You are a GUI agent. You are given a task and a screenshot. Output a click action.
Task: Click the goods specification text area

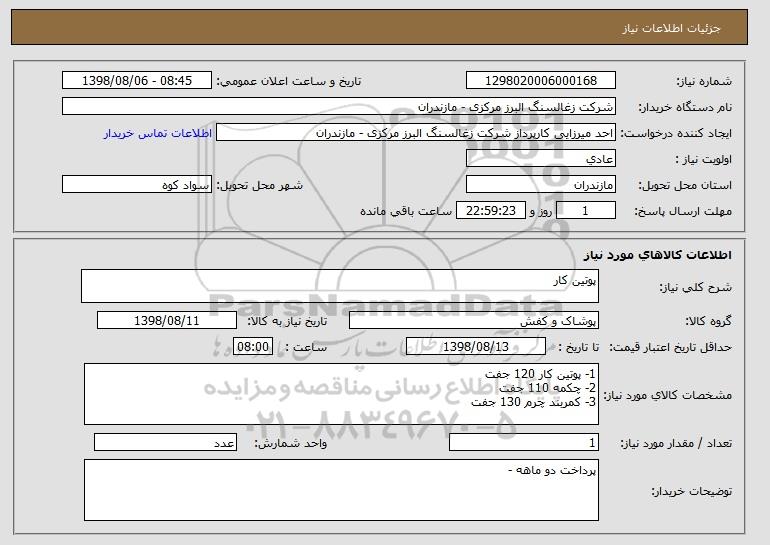(341, 394)
